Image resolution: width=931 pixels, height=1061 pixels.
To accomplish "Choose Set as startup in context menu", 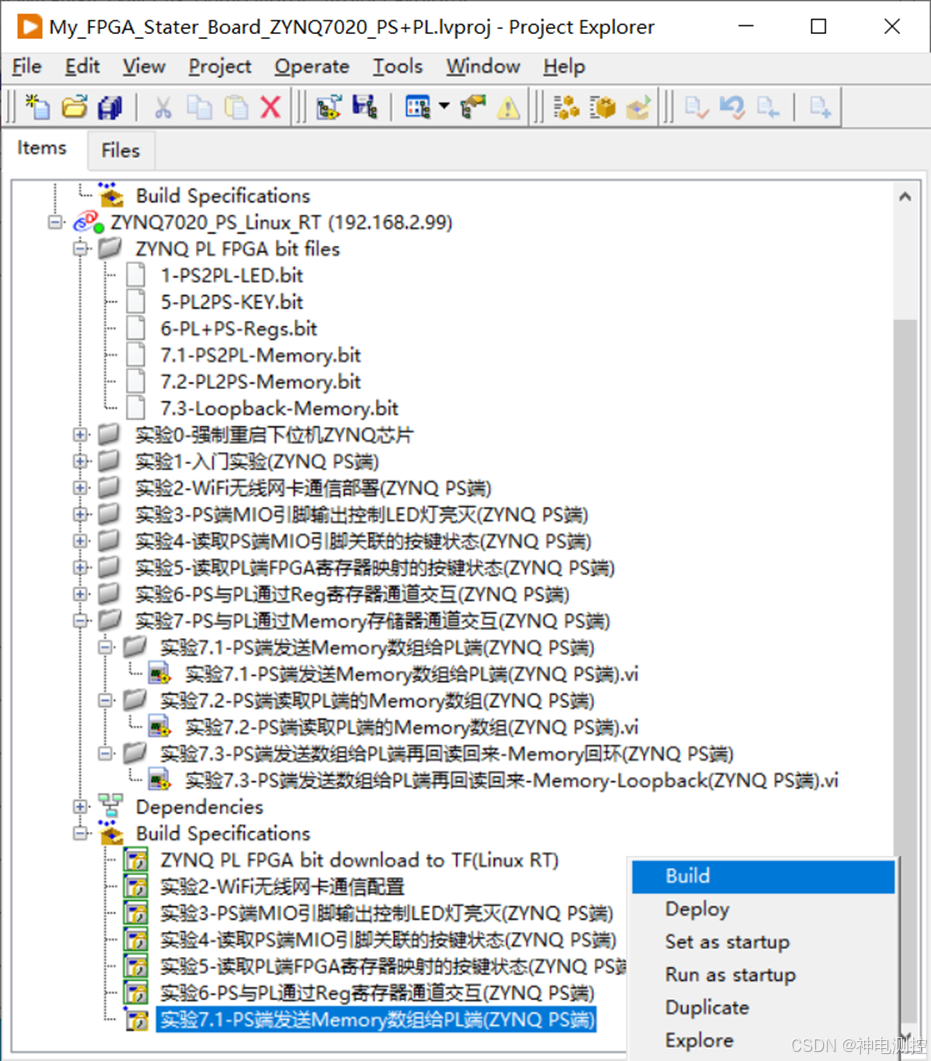I will (x=763, y=942).
